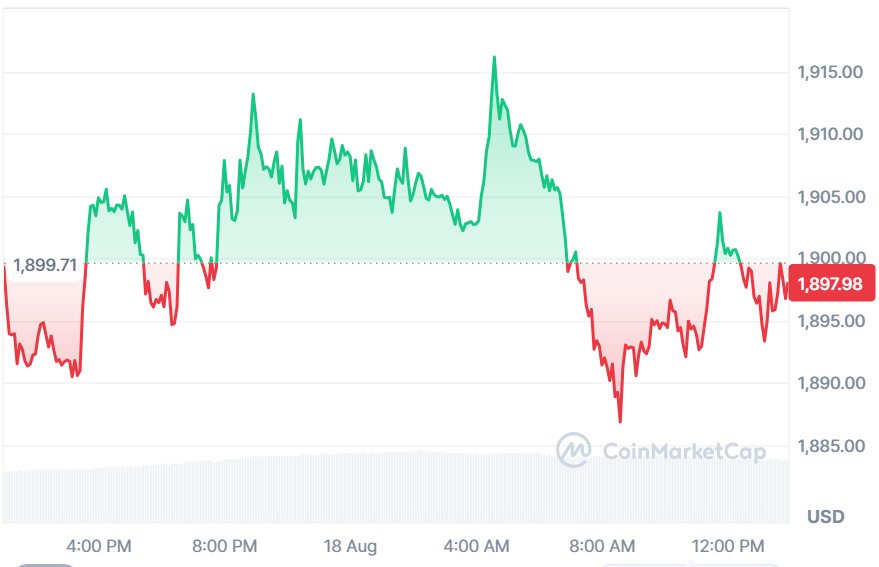Click the 1,885.00 price axis label

831,446
